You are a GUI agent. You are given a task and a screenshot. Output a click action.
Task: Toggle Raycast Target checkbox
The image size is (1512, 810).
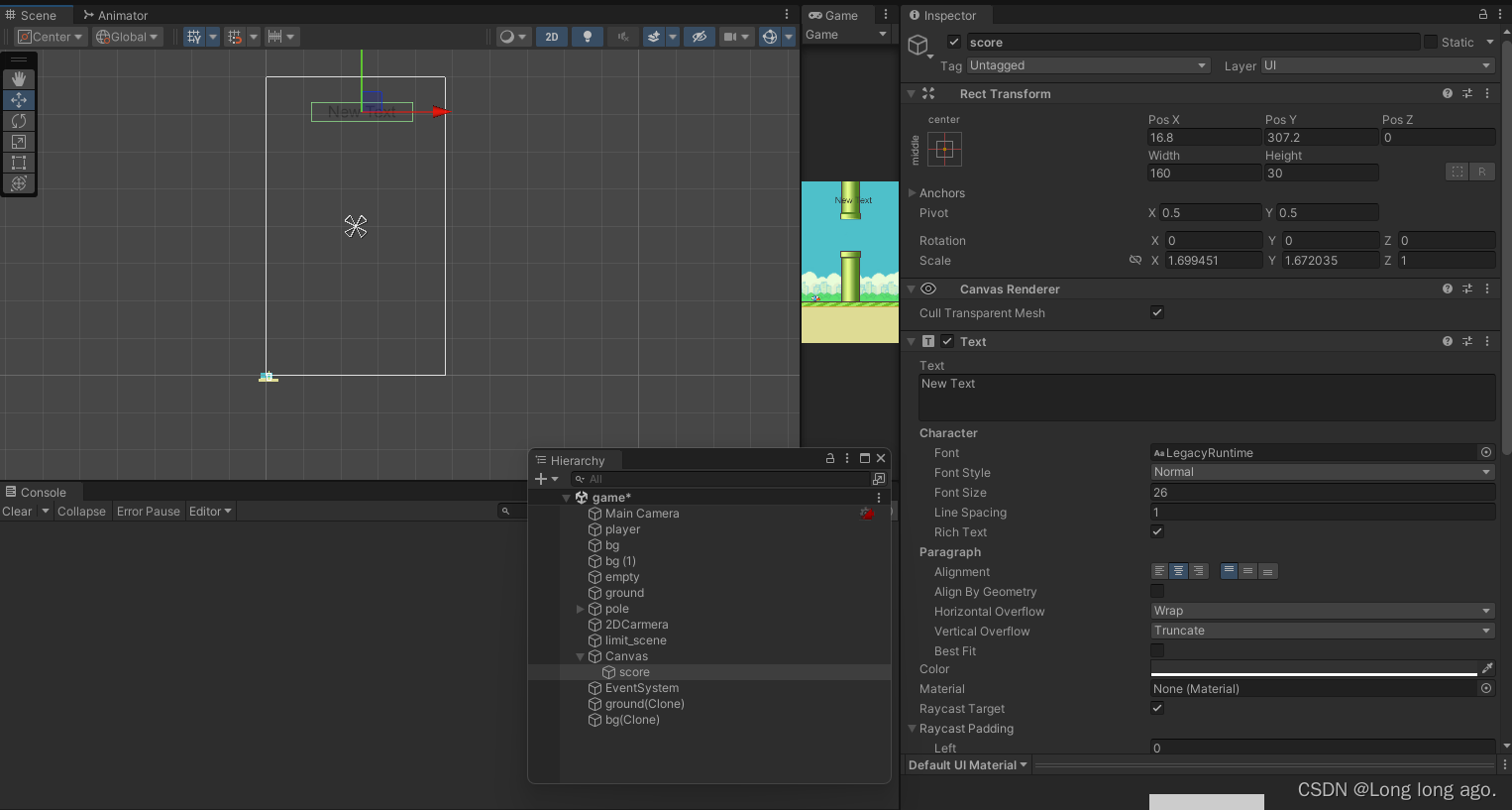coord(1157,708)
